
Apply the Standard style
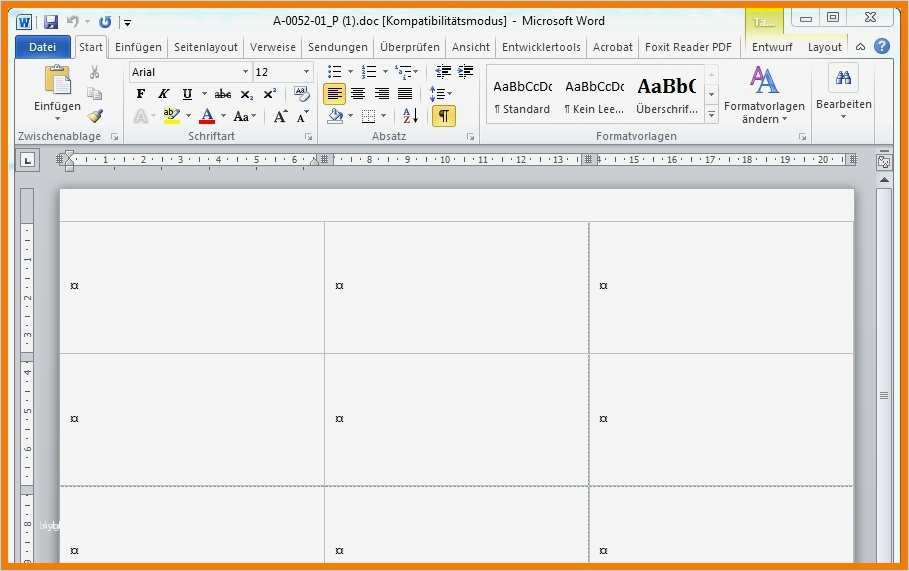click(522, 96)
